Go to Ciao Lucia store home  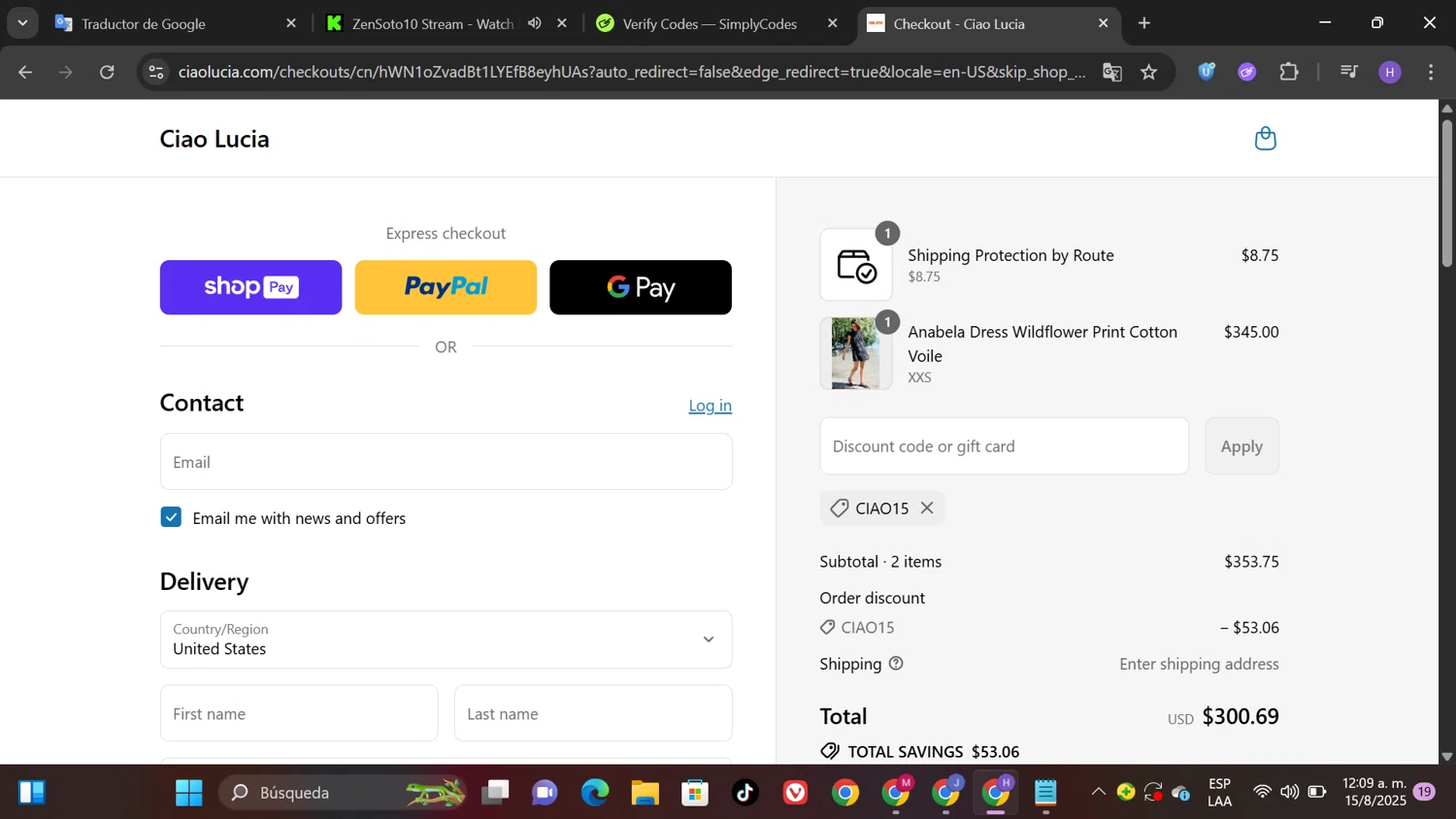coord(215,139)
